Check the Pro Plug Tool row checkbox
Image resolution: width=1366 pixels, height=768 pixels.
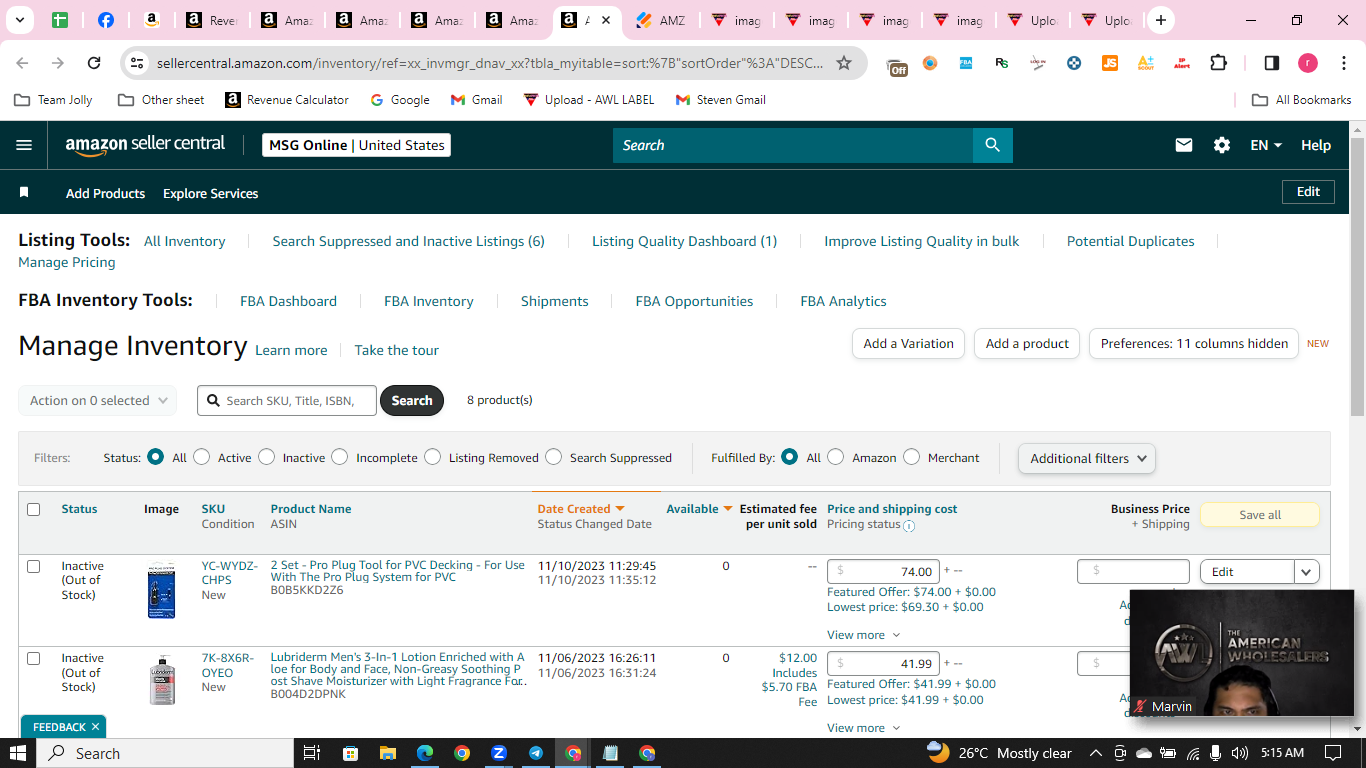tap(33, 566)
